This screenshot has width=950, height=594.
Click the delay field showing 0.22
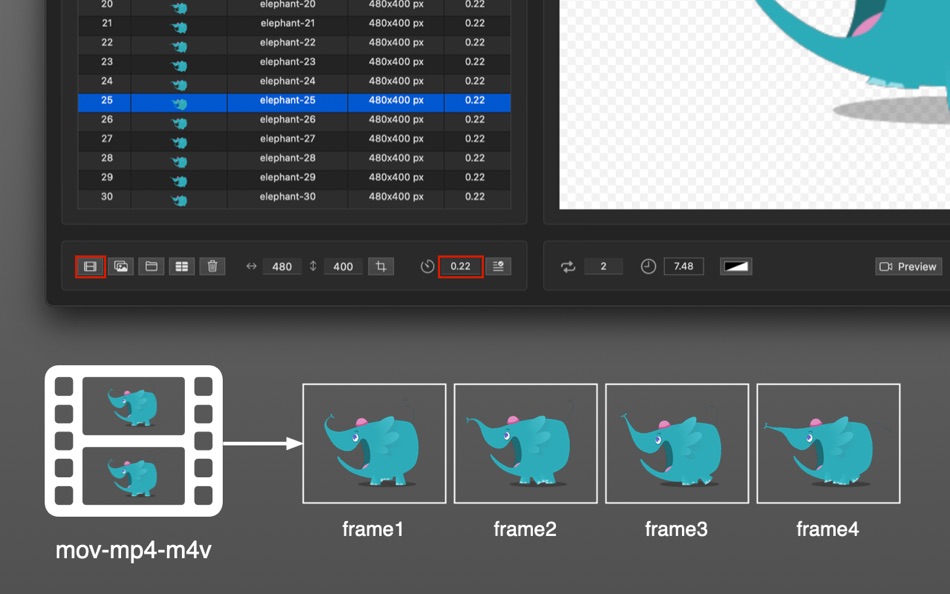[x=460, y=267]
